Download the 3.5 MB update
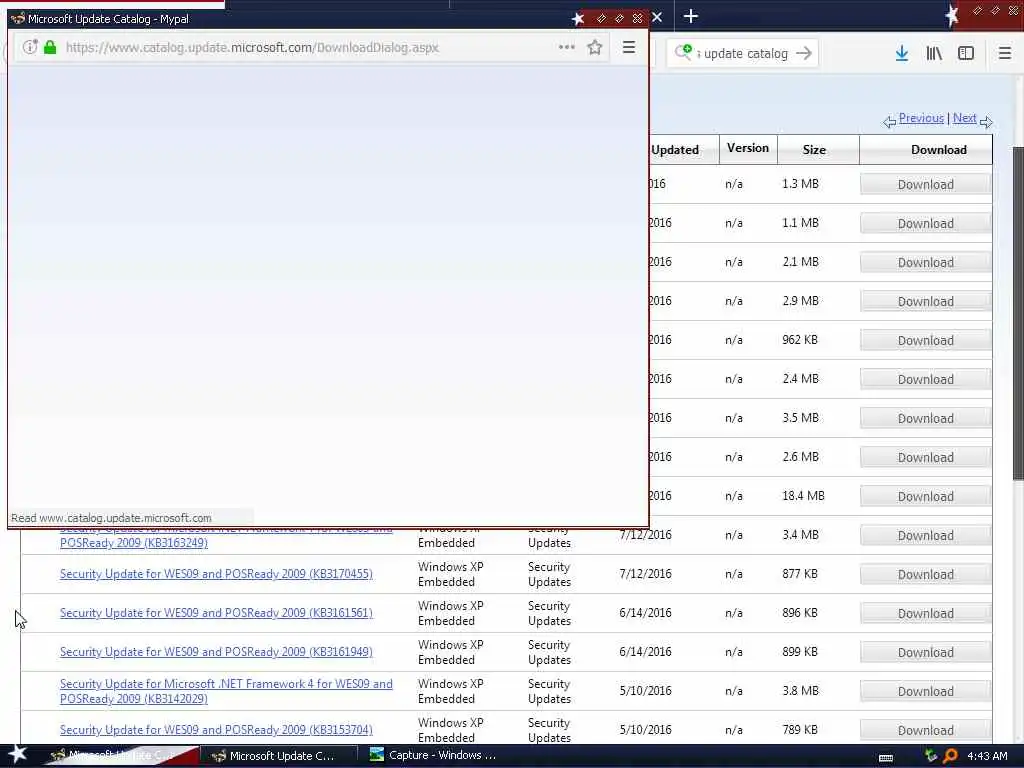The image size is (1024, 768). pos(925,418)
